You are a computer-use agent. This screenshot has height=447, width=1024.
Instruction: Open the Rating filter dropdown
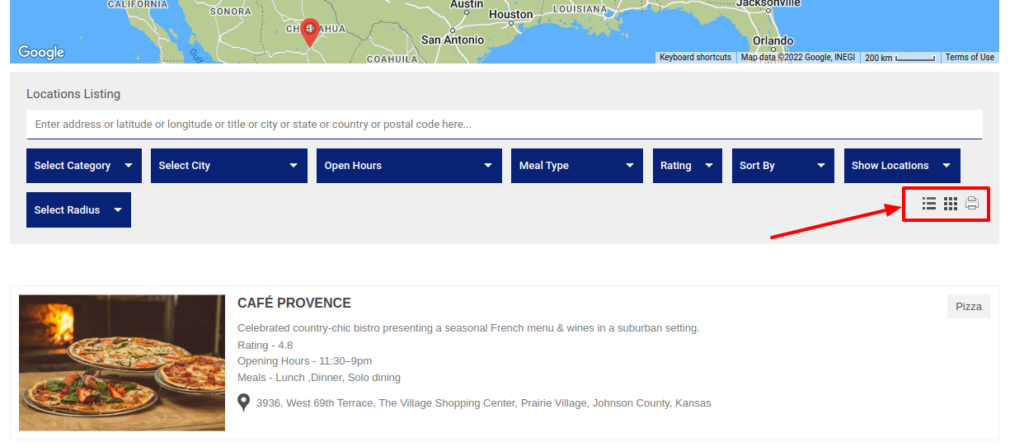(687, 166)
